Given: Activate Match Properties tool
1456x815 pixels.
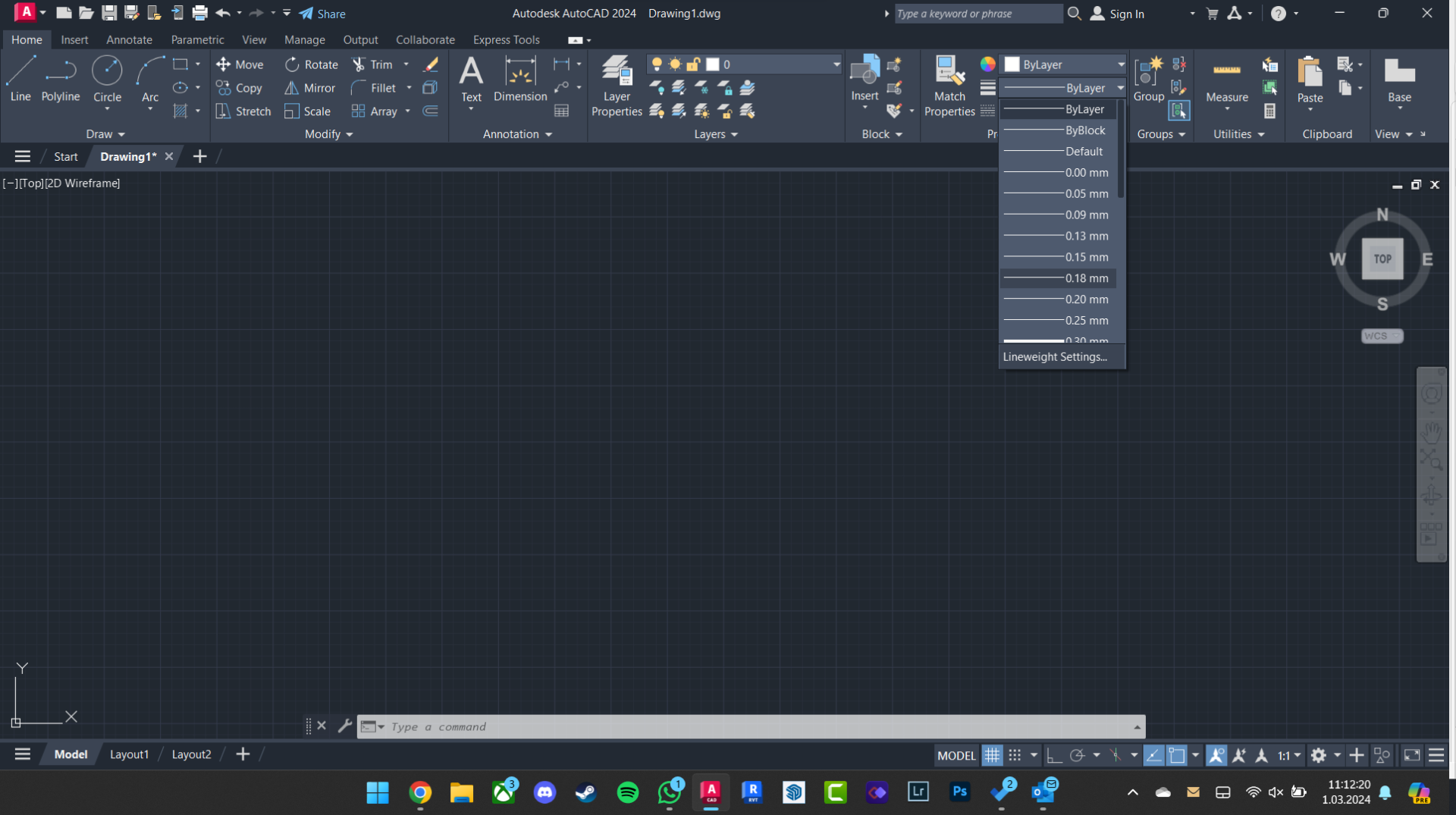Looking at the screenshot, I should [949, 86].
